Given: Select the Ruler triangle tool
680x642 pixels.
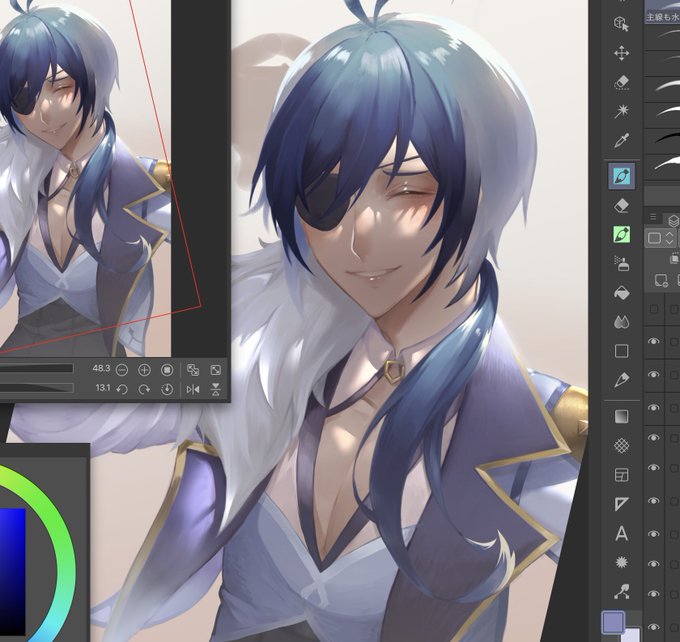Looking at the screenshot, I should pyautogui.click(x=621, y=504).
